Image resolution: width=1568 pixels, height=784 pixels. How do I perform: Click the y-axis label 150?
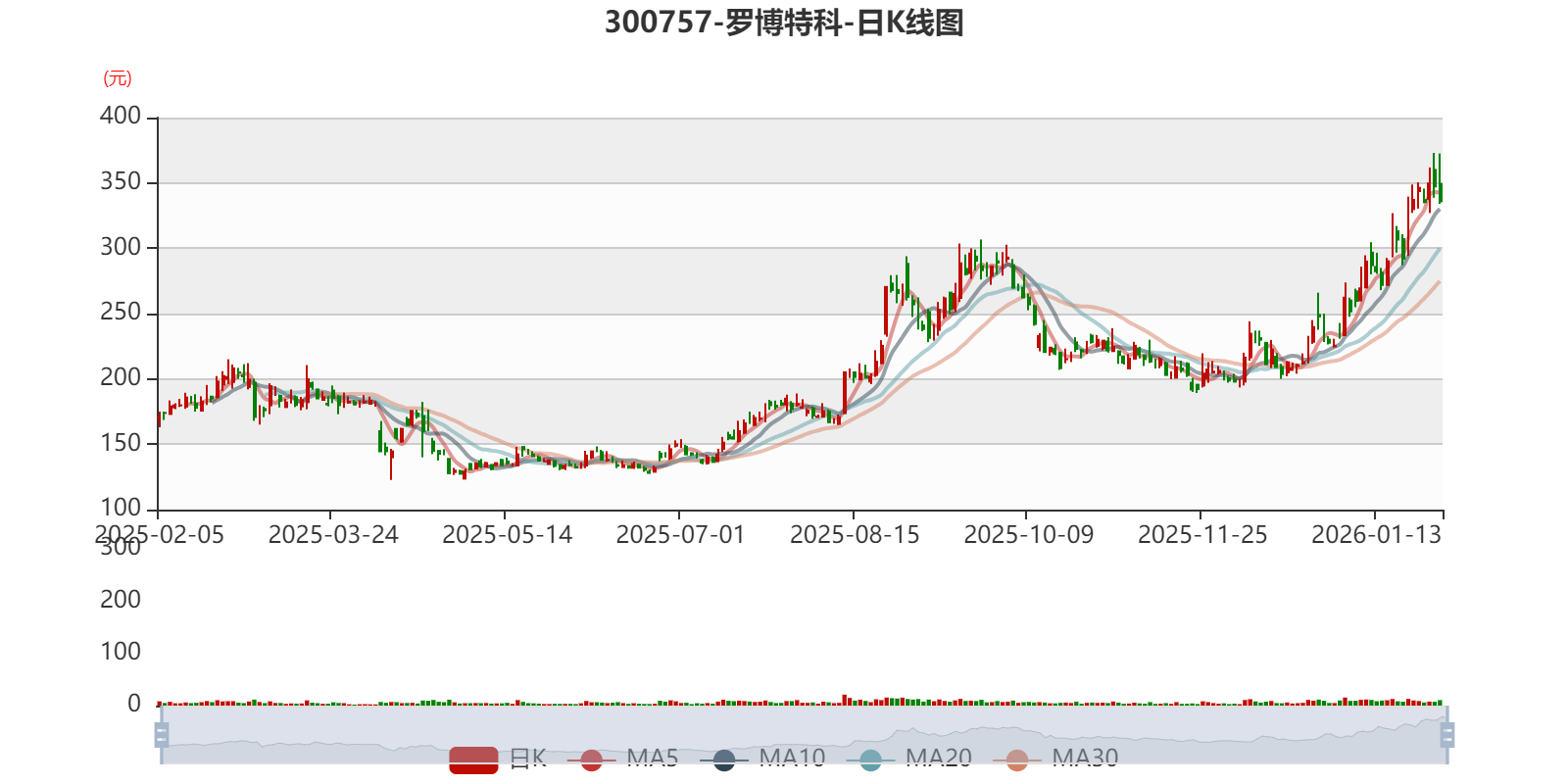121,443
